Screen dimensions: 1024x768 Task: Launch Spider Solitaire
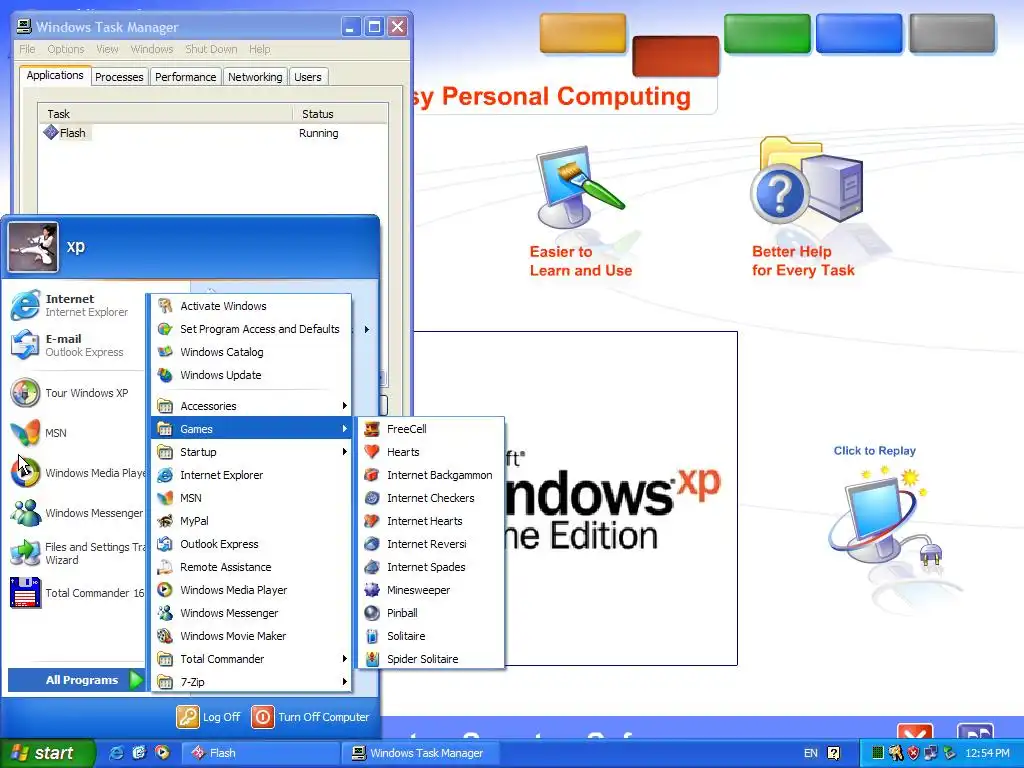[431, 659]
